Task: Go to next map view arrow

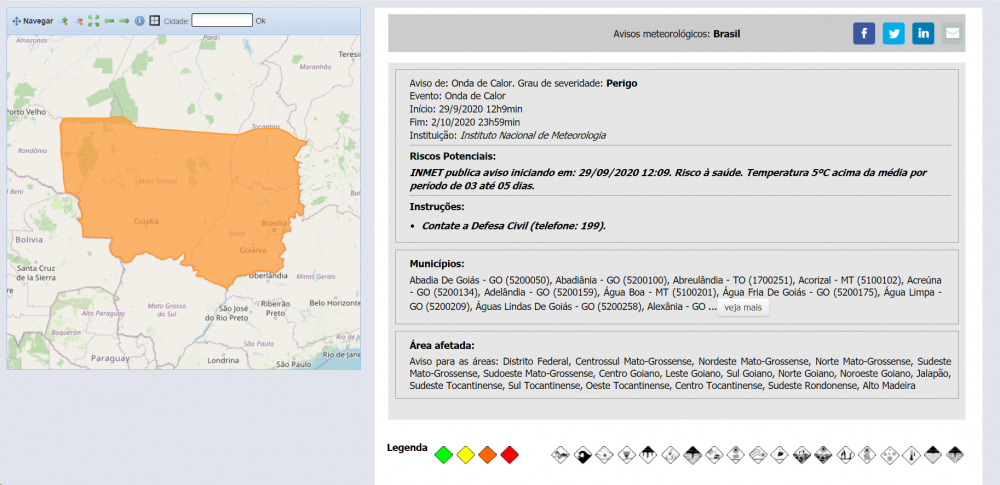Action: [x=124, y=20]
